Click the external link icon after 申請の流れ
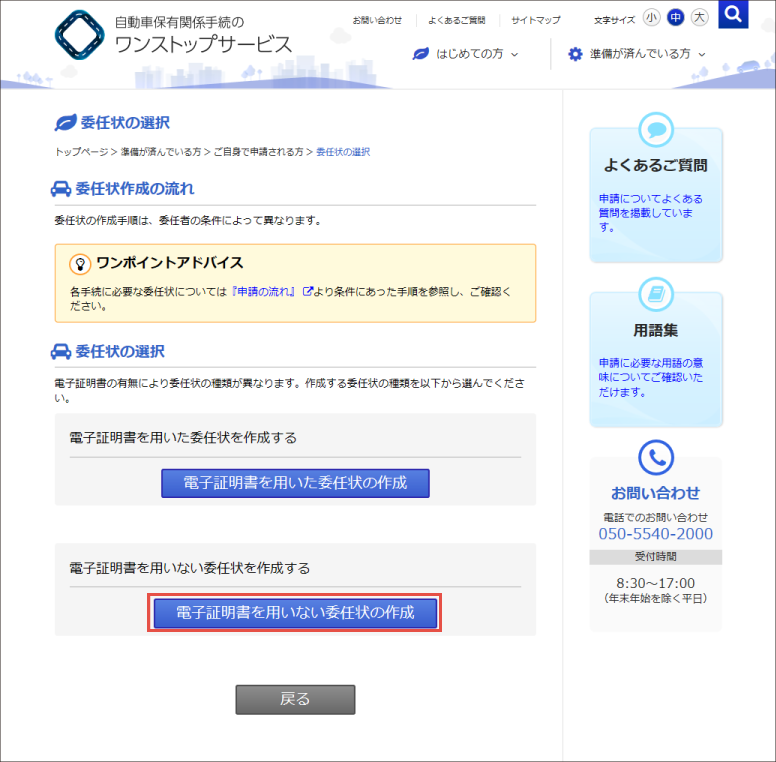 (307, 291)
